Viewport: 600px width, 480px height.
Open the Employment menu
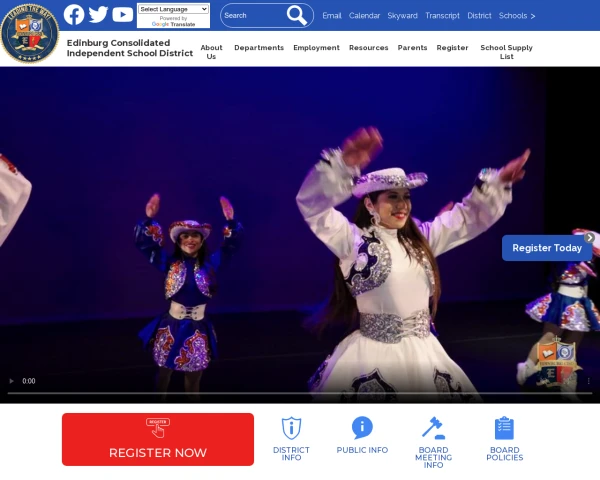[316, 48]
